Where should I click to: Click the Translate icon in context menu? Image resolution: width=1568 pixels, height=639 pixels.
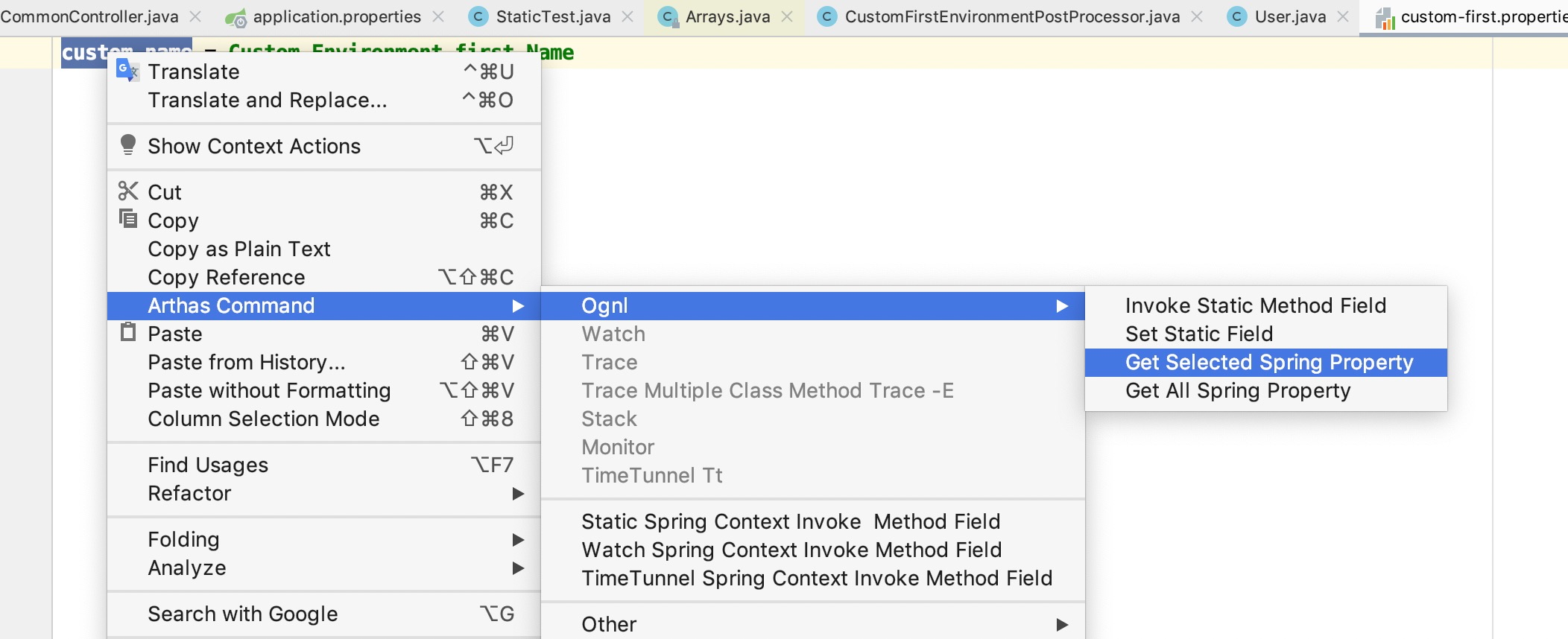click(x=127, y=71)
